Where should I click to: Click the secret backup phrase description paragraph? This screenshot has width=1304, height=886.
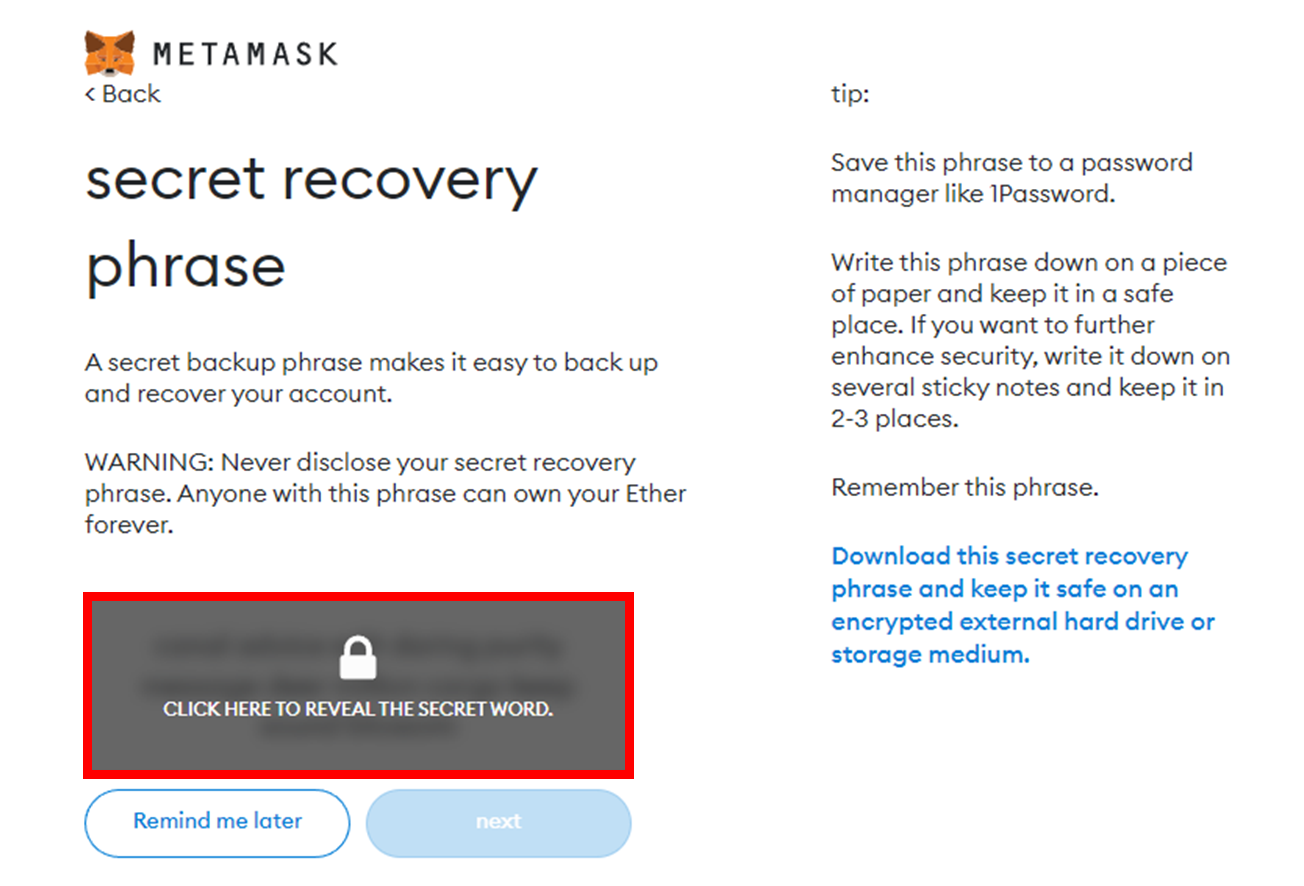pos(371,377)
